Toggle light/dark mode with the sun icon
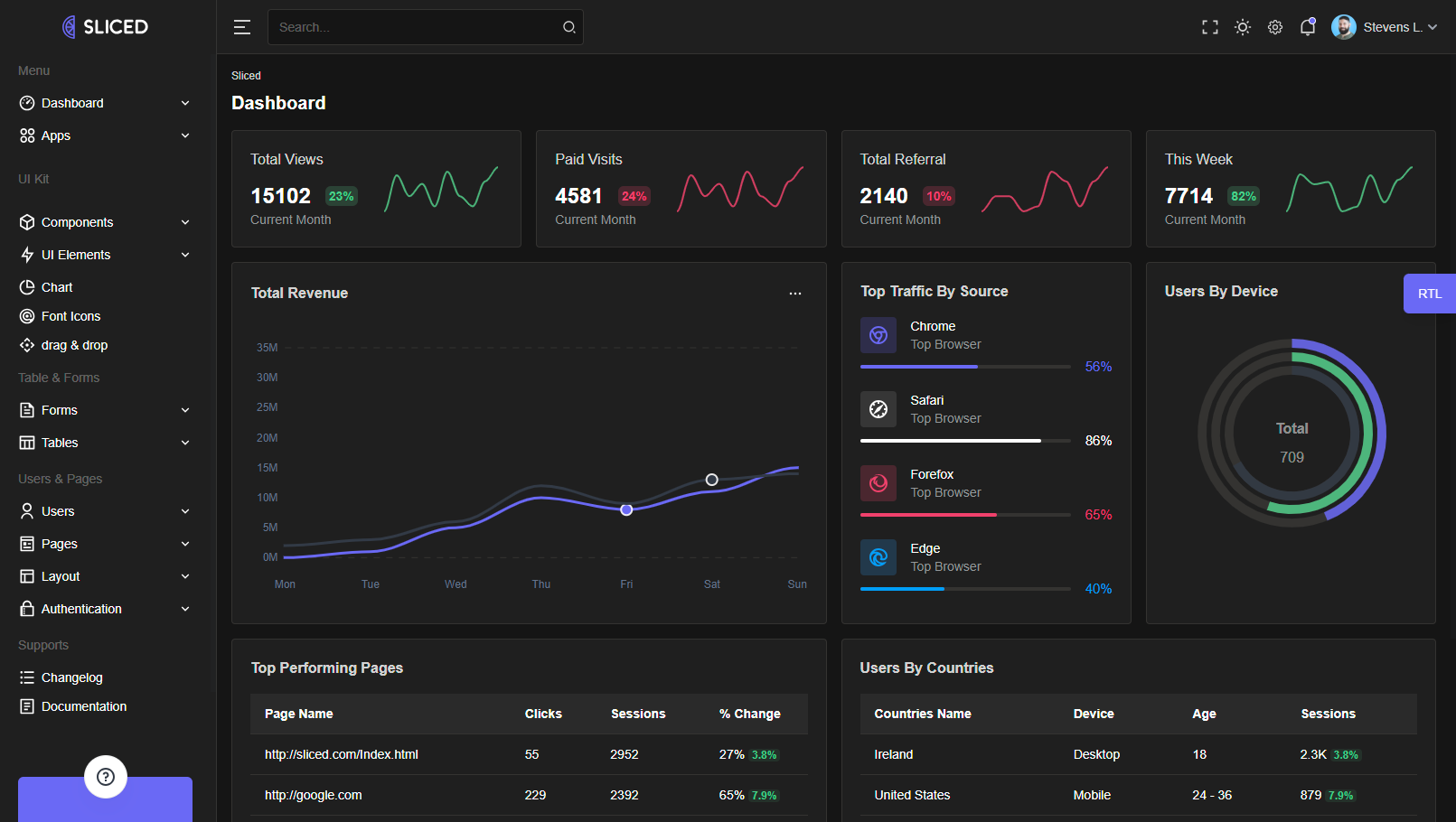The image size is (1456, 822). point(1242,27)
